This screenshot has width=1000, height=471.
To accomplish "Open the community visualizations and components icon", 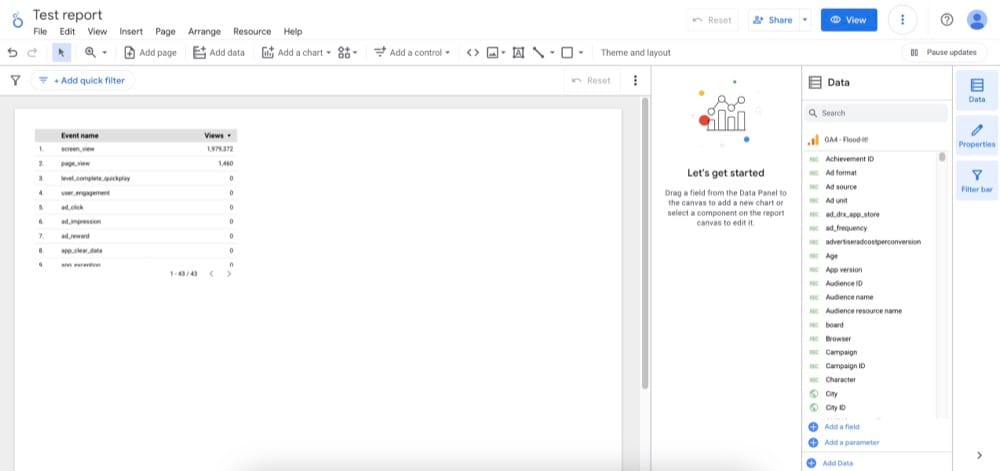I will [x=348, y=53].
